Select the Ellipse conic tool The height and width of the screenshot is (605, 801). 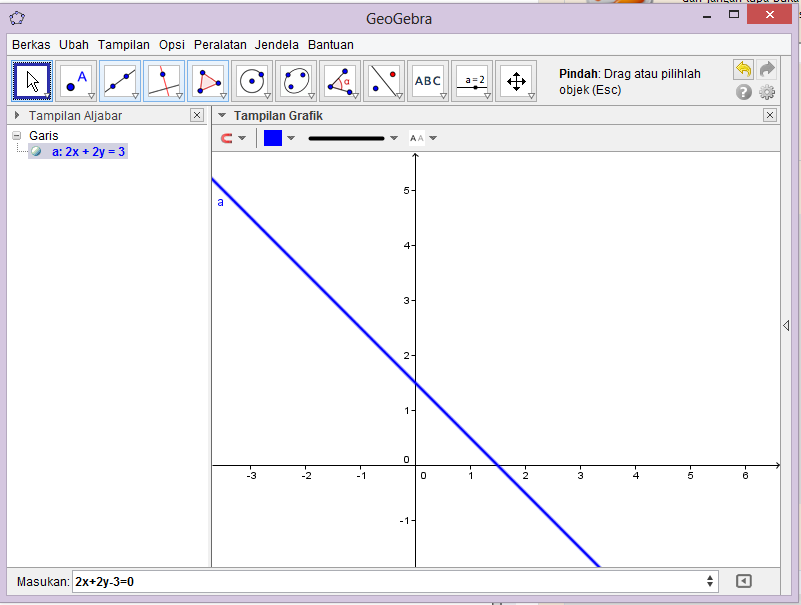pos(295,81)
